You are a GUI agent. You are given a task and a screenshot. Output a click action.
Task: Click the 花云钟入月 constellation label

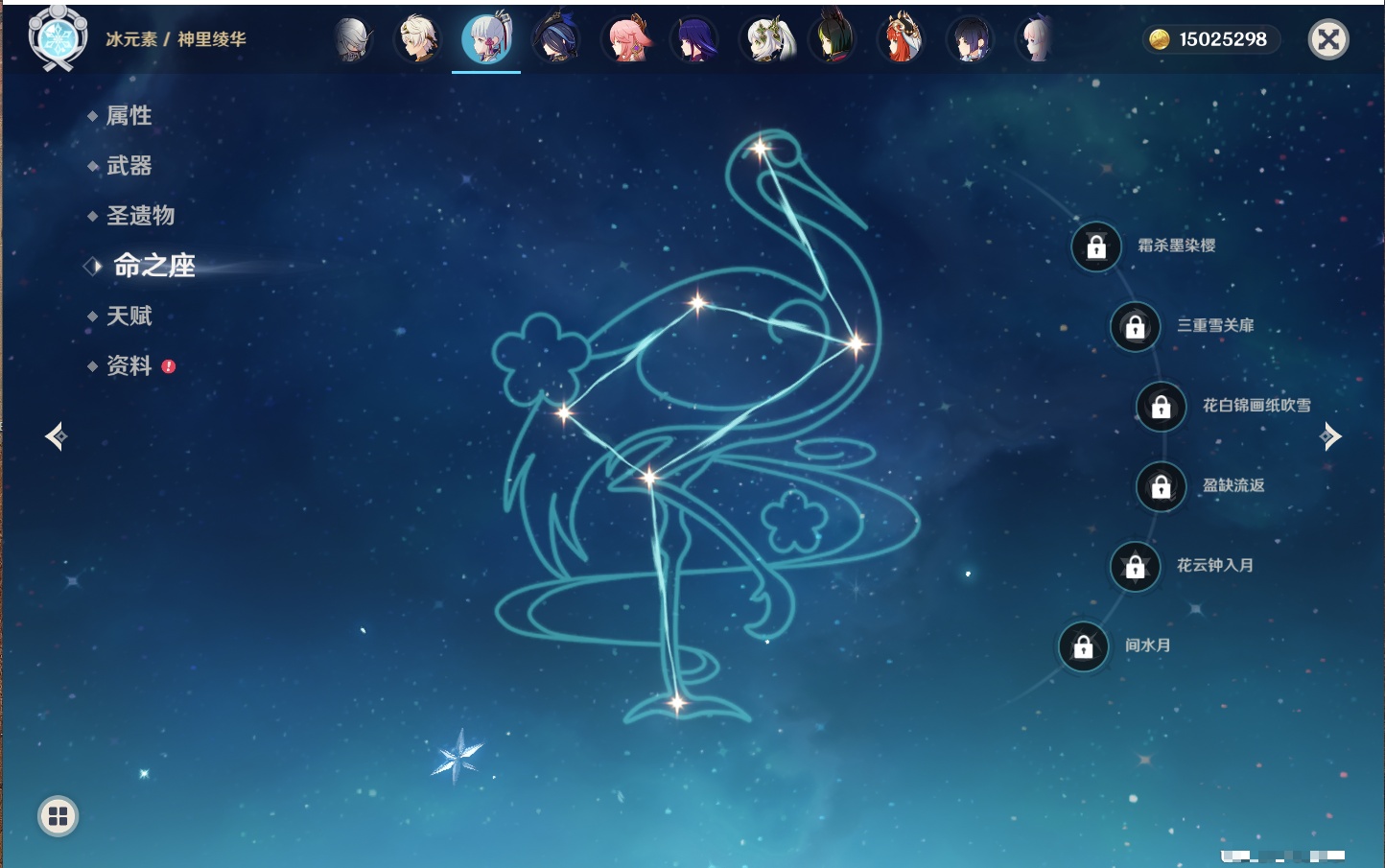click(x=1215, y=565)
